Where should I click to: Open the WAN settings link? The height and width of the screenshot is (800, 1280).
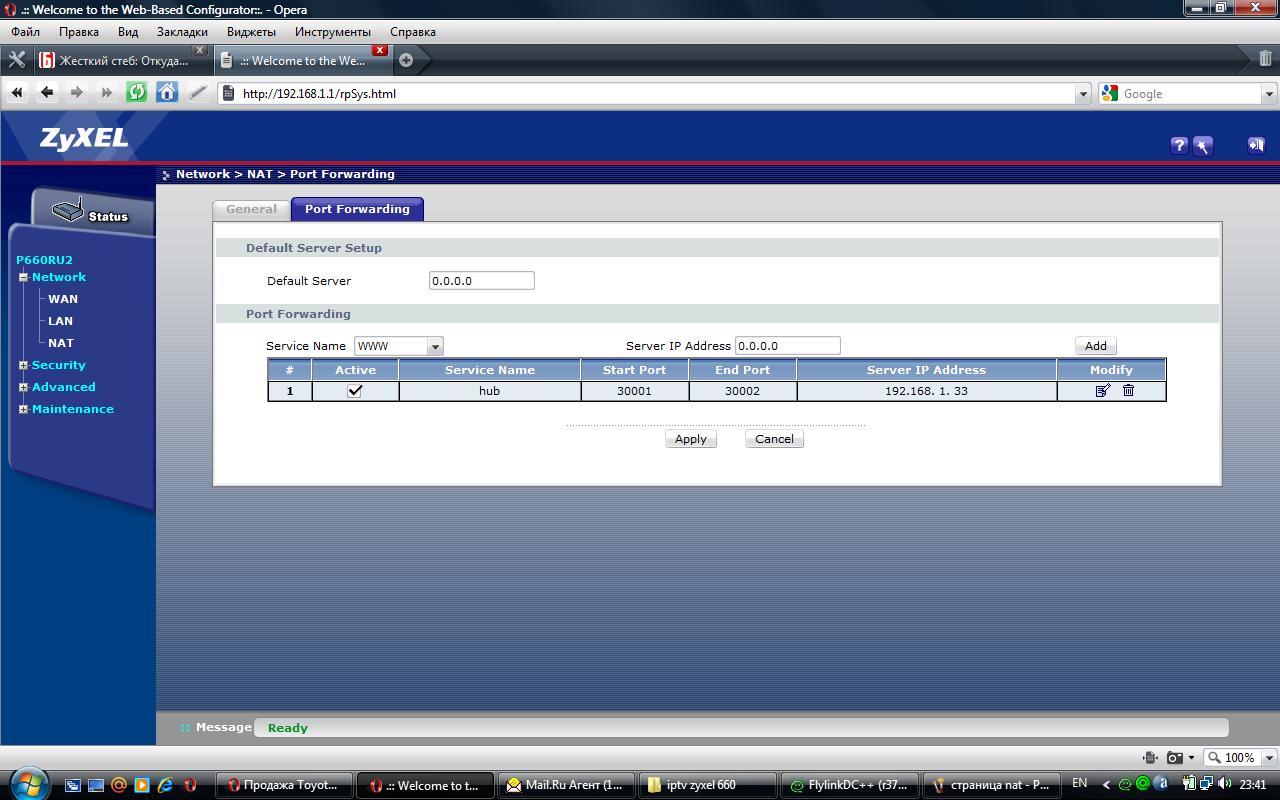pyautogui.click(x=63, y=299)
